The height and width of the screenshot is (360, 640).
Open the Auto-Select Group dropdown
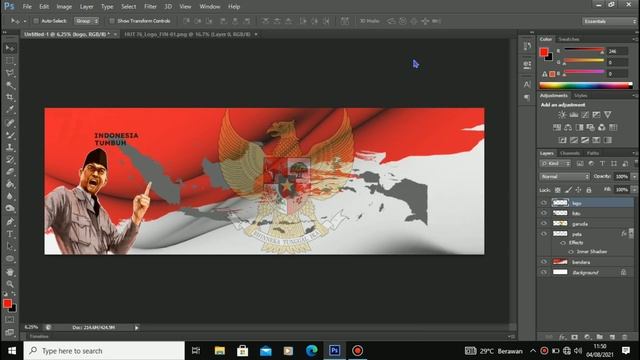pos(87,21)
